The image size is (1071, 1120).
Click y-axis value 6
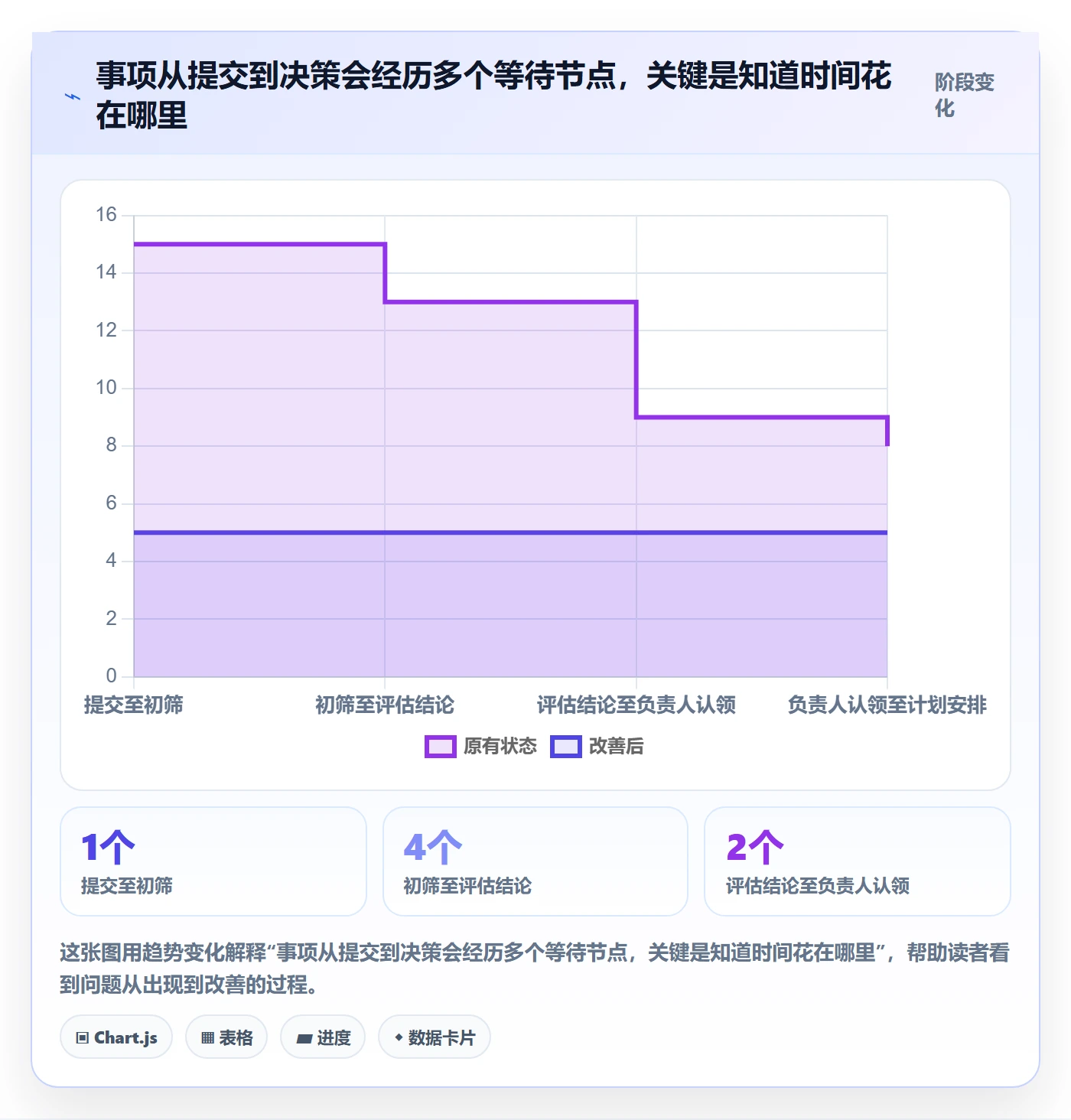coord(112,503)
